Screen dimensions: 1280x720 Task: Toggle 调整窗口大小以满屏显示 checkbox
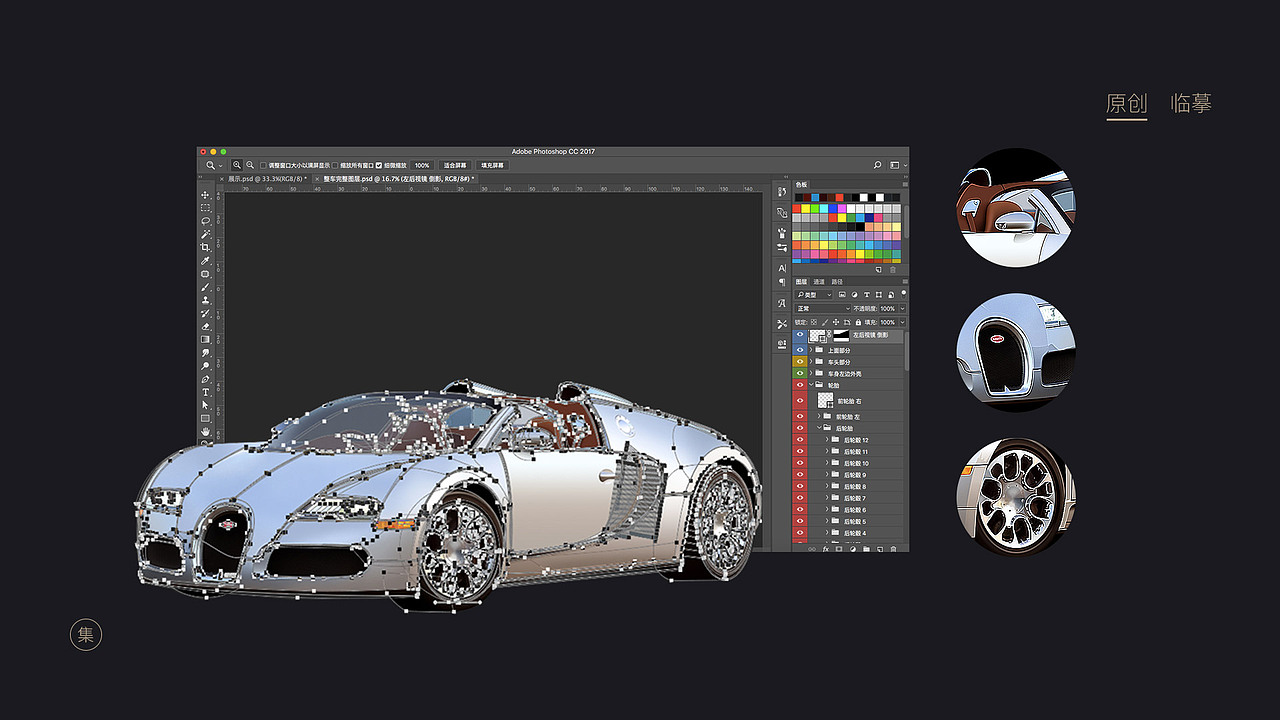(264, 165)
